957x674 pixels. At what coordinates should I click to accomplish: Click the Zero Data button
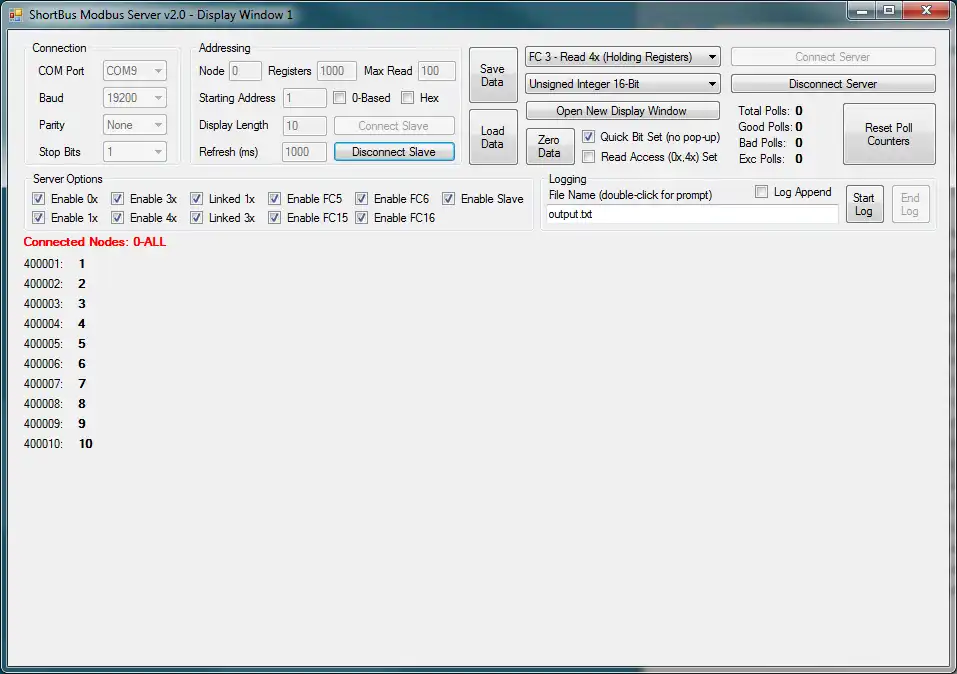[550, 147]
